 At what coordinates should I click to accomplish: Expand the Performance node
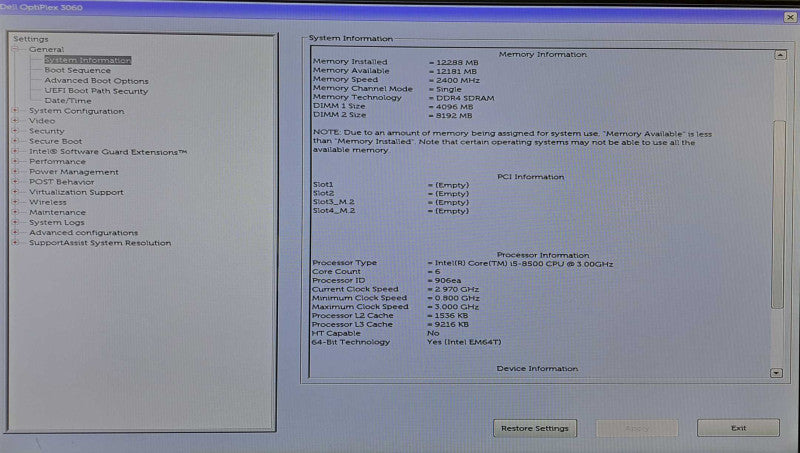(15, 162)
